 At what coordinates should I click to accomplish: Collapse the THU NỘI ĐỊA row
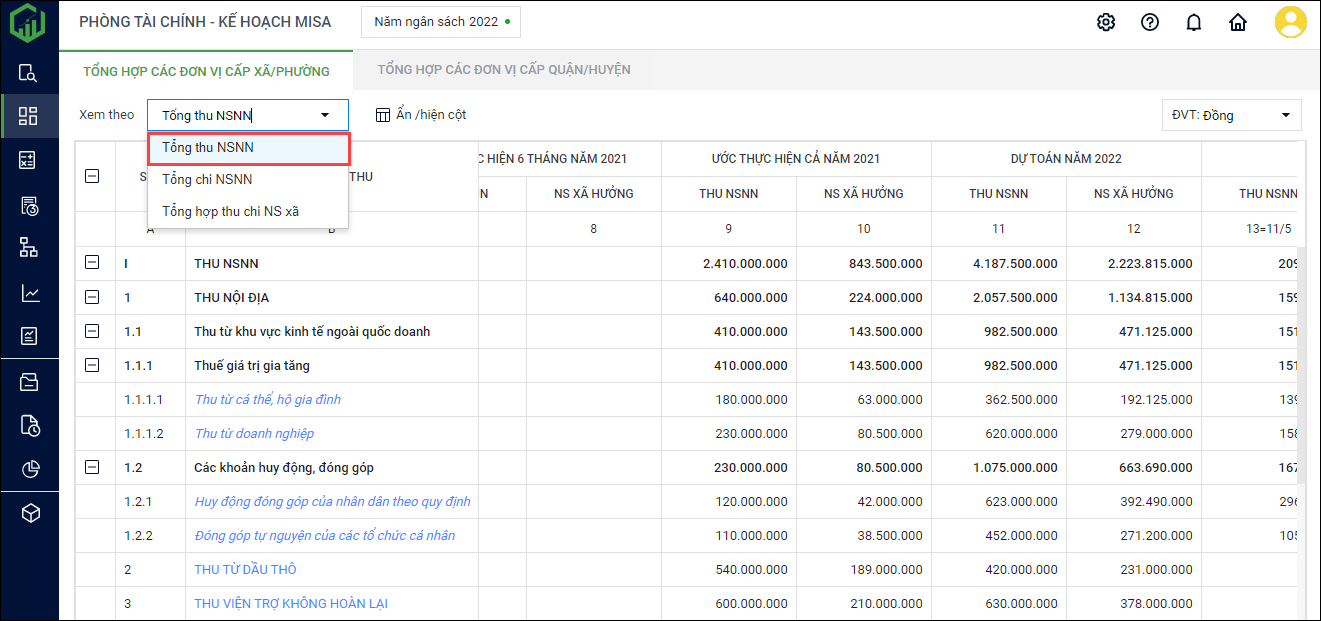92,297
